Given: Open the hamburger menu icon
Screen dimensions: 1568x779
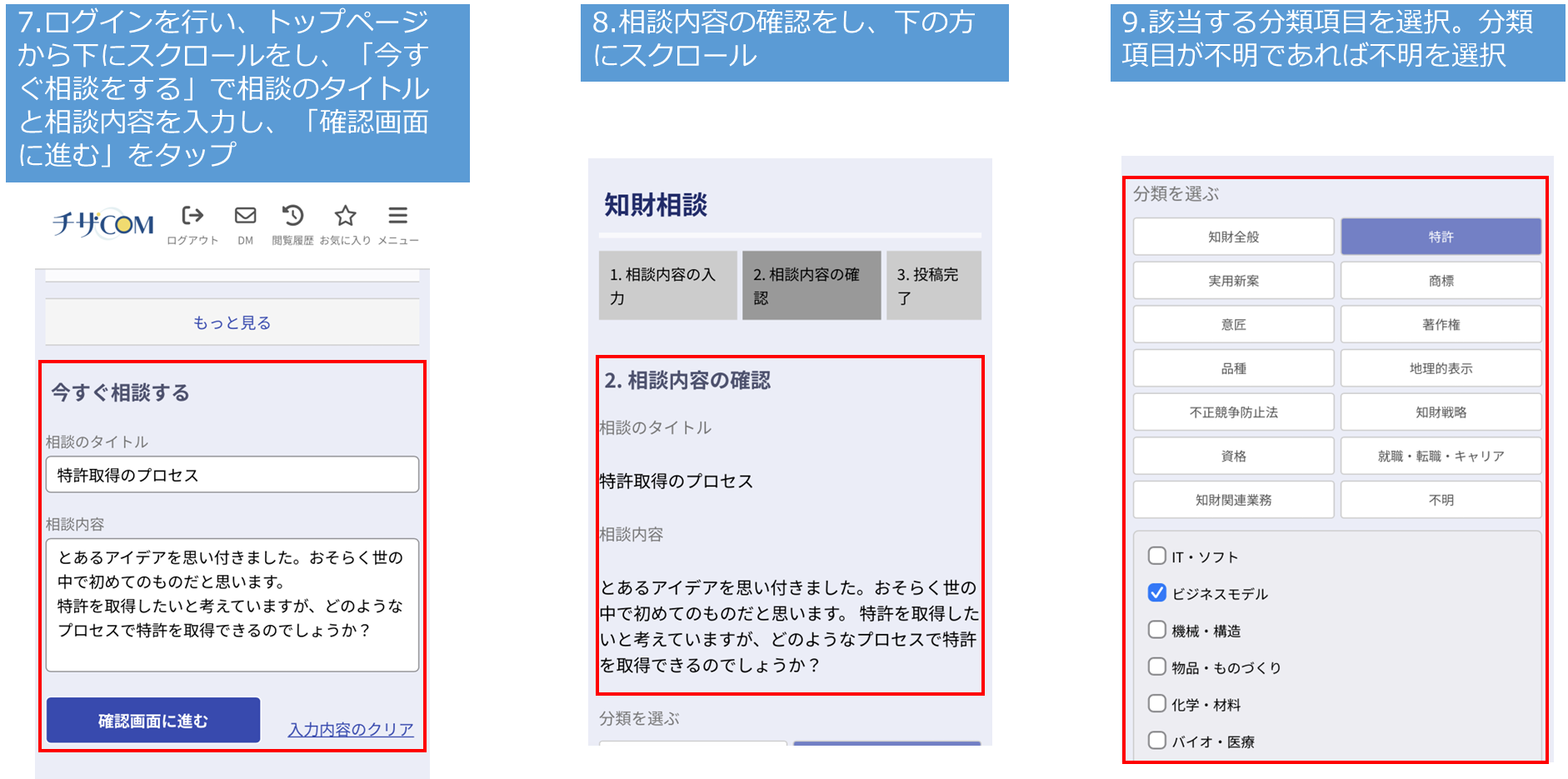Looking at the screenshot, I should click(397, 217).
